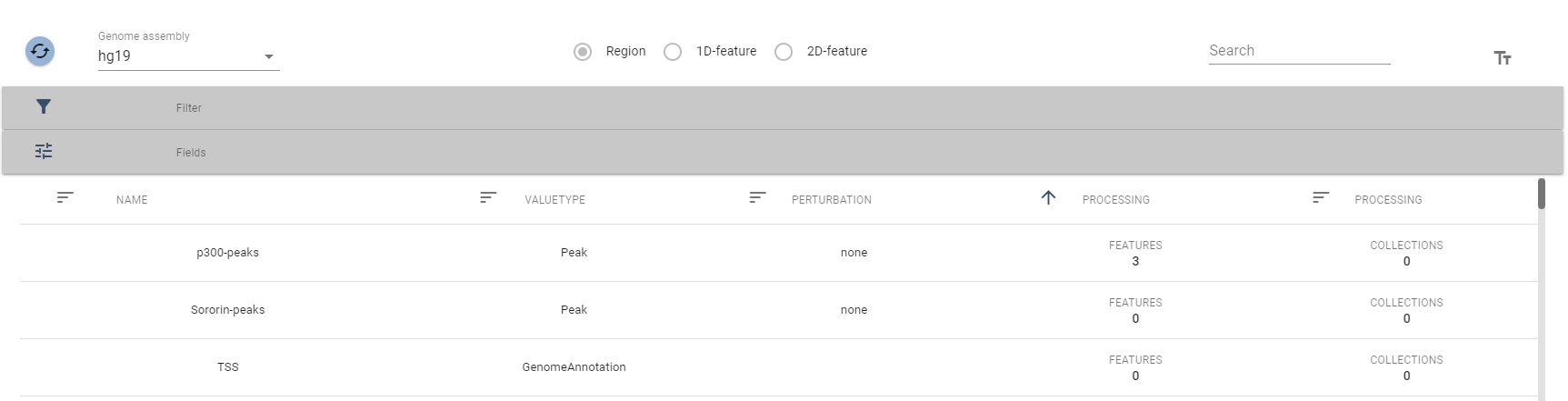Click the up-arrow sort icon for Processing
Screen dimensions: 1568x401
coord(1048,197)
